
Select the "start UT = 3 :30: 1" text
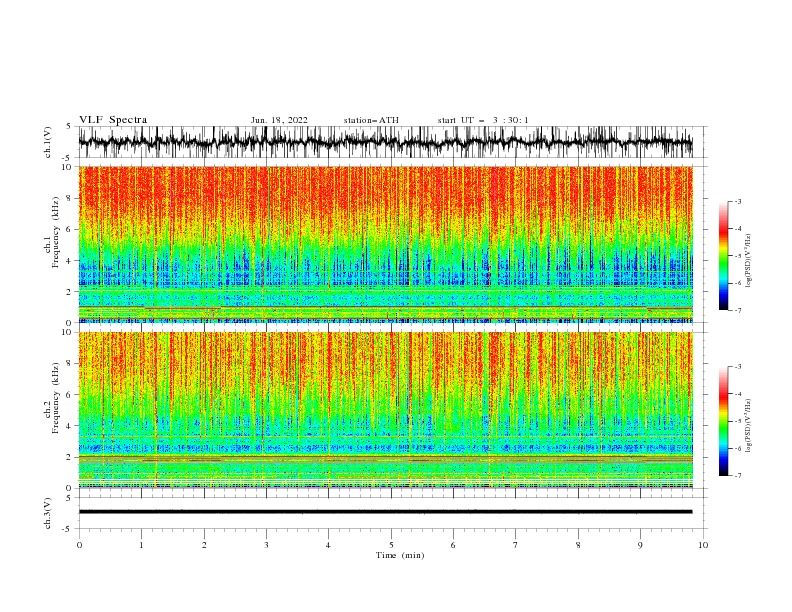click(x=483, y=120)
